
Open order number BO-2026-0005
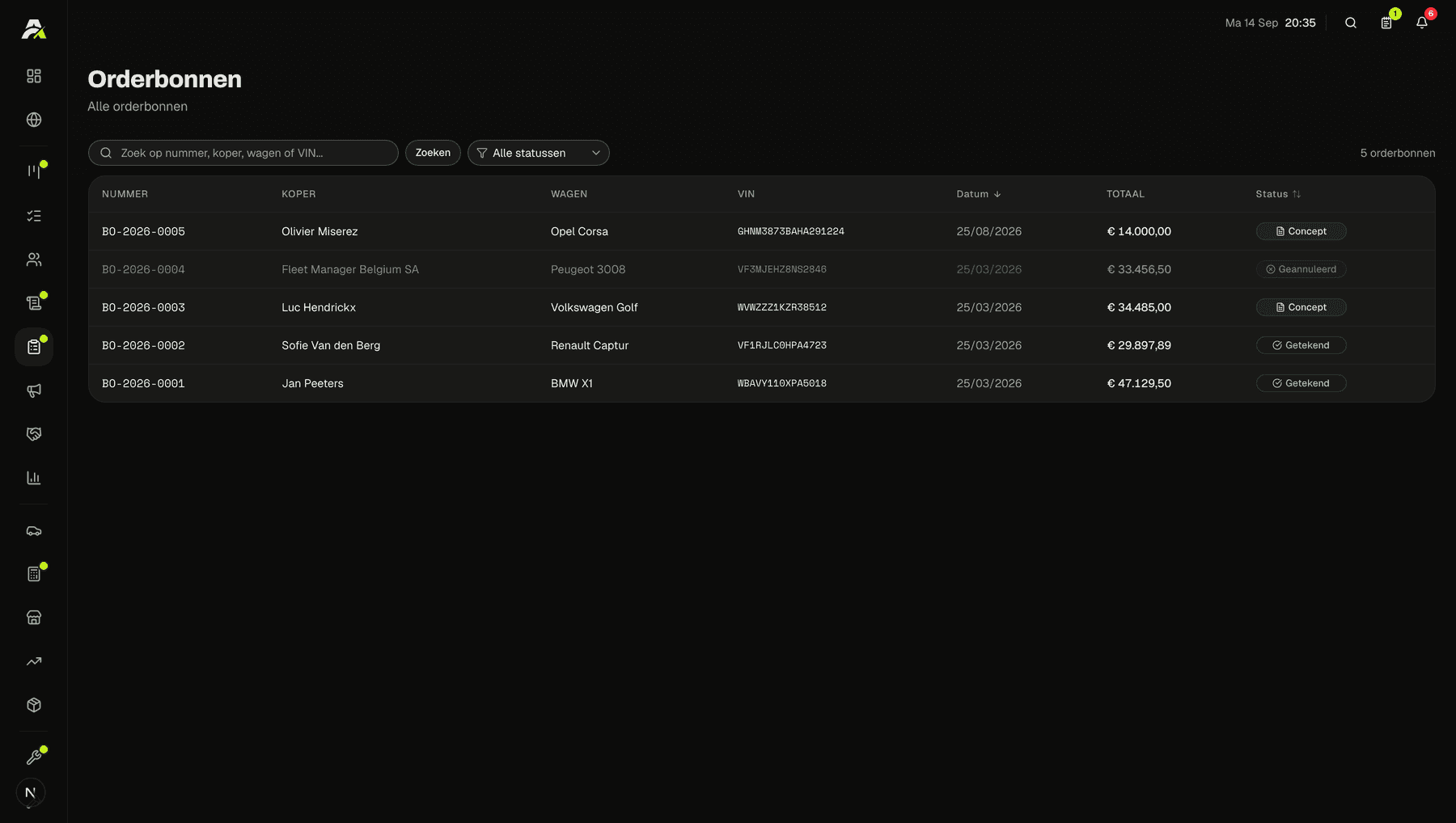(x=143, y=231)
